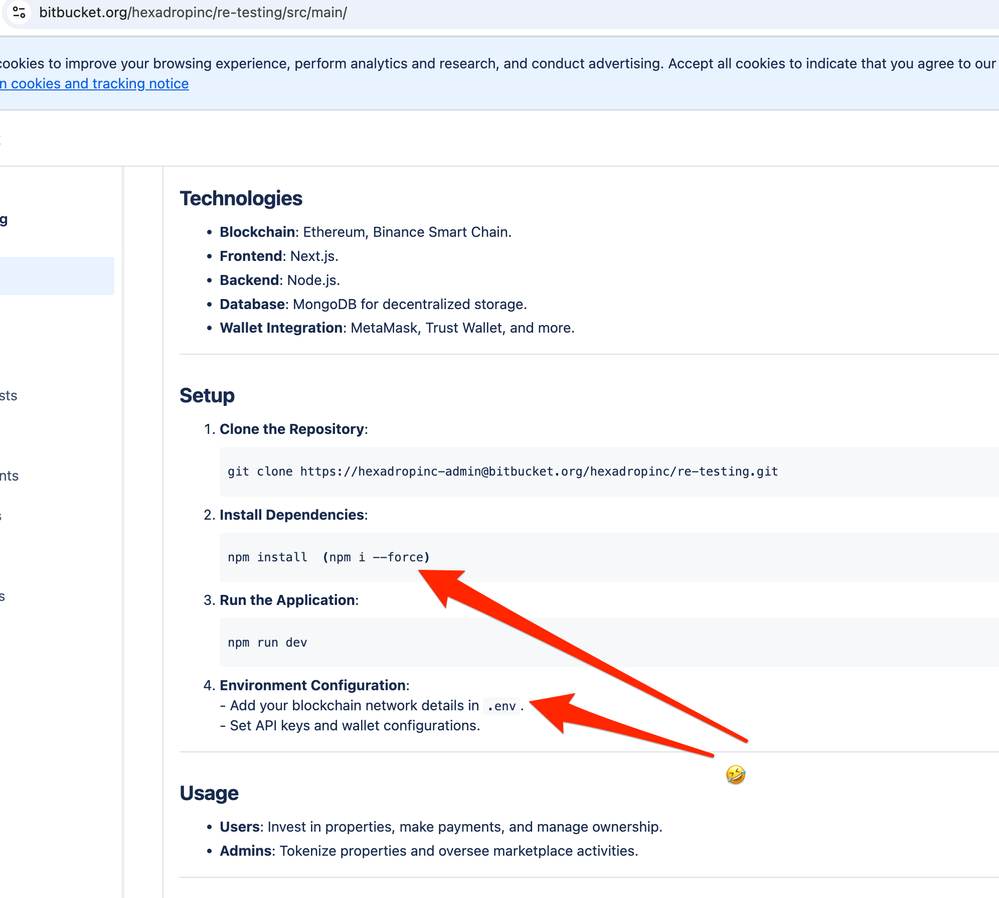Select the git clone command code block

click(x=609, y=472)
